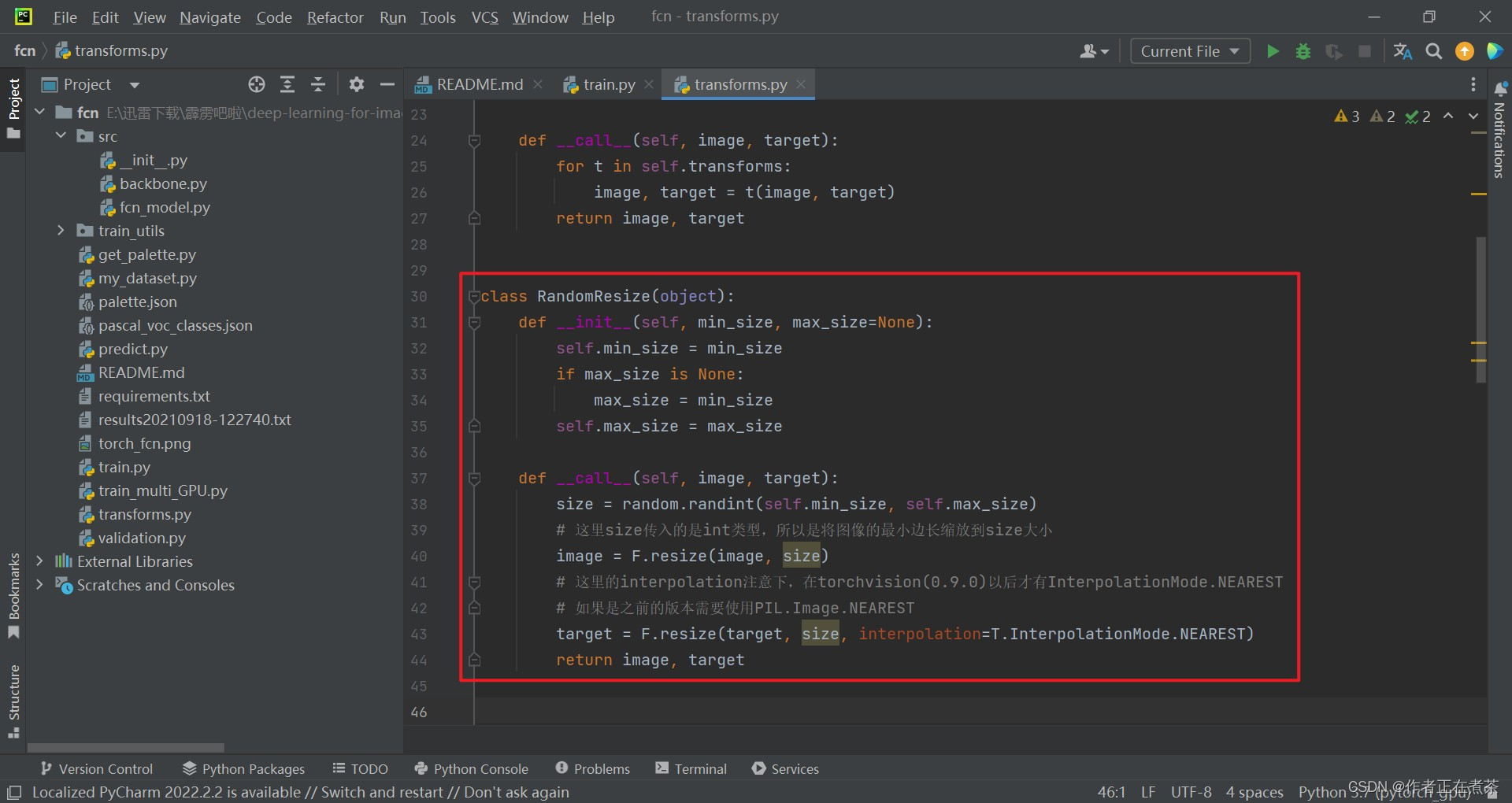Screen dimensions: 1512x803
Task: Open the Refactor menu
Action: point(335,17)
